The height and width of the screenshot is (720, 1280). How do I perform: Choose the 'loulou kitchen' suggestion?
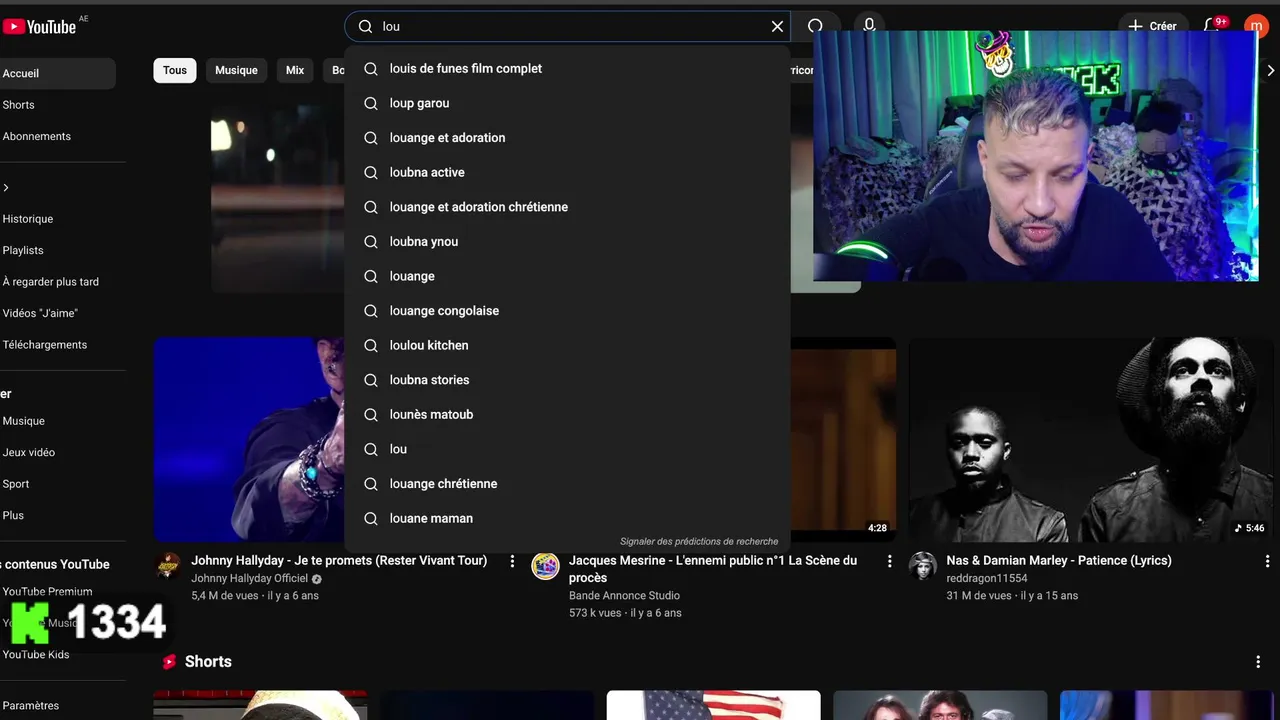(567, 345)
